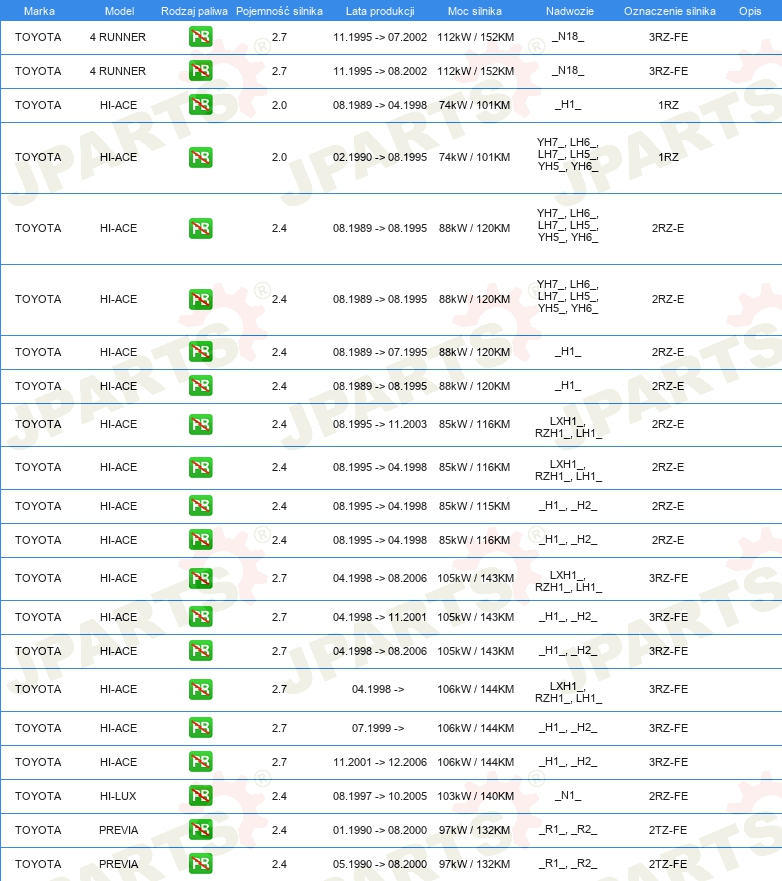Select 88kW / 120KM in the 08.1989 -> 07.1995 row

tap(475, 352)
